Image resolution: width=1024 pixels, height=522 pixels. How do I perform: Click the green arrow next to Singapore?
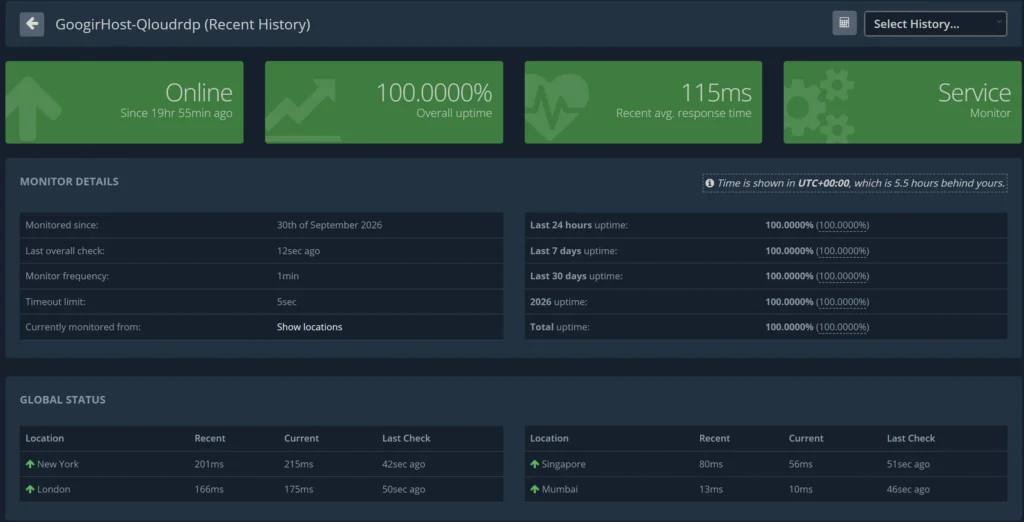(x=535, y=464)
